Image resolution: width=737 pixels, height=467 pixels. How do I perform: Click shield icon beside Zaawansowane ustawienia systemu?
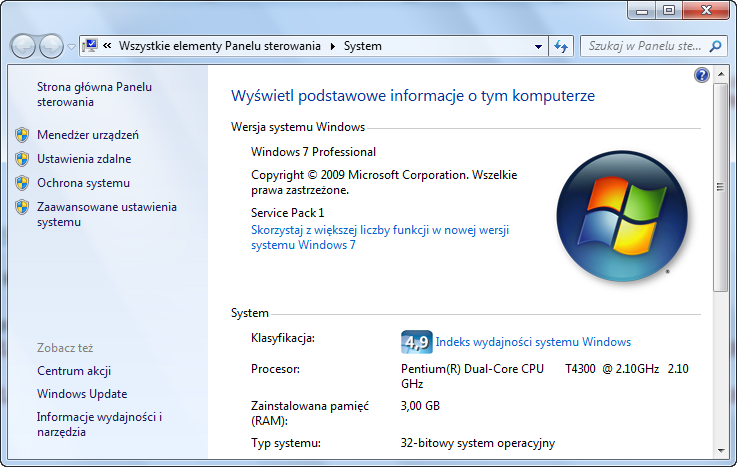coord(22,207)
